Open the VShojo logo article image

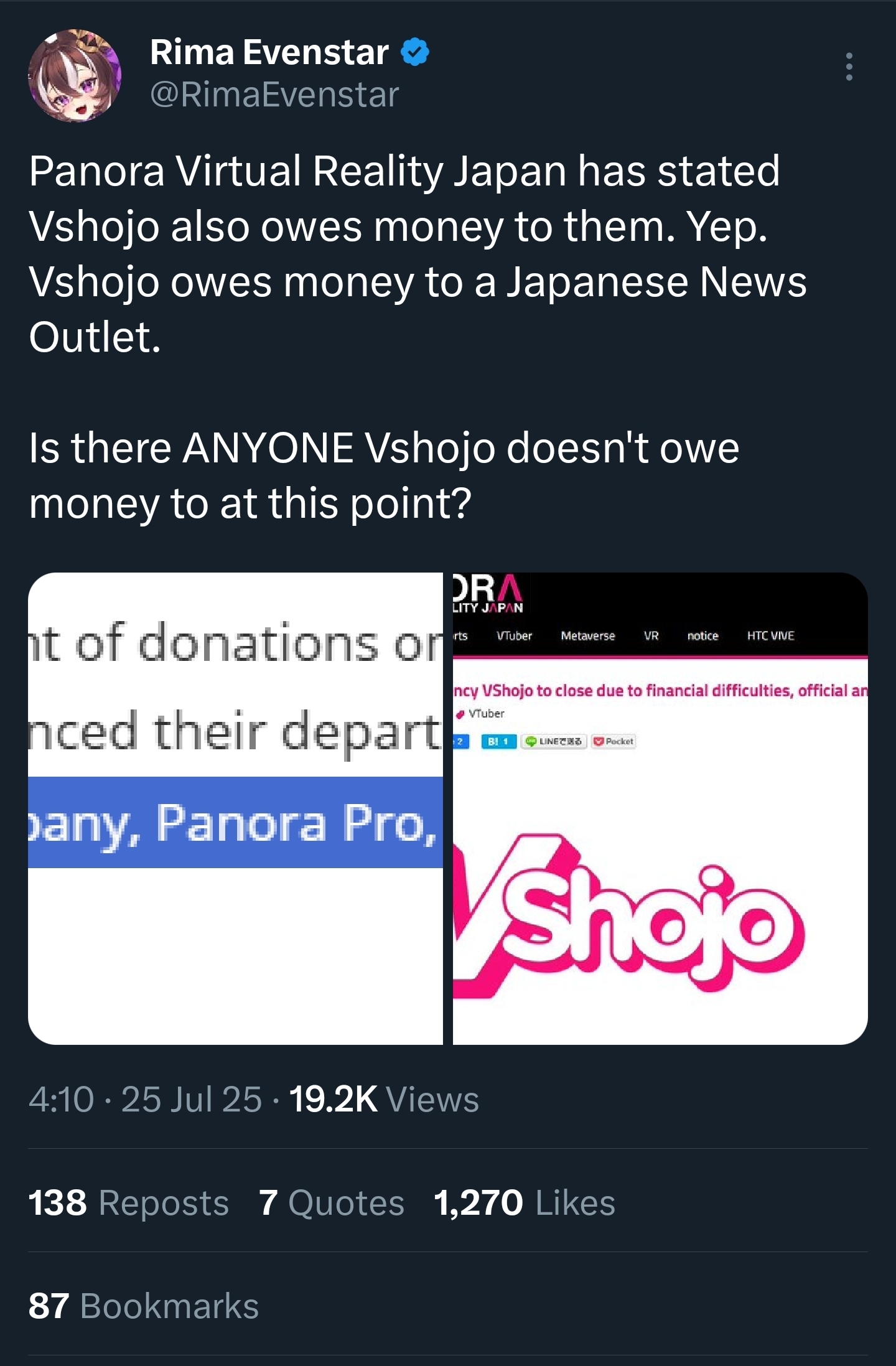[660, 808]
